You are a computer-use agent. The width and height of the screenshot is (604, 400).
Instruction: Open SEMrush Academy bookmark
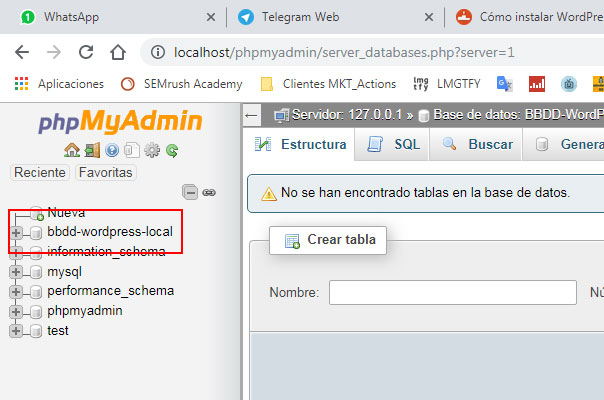click(x=181, y=84)
